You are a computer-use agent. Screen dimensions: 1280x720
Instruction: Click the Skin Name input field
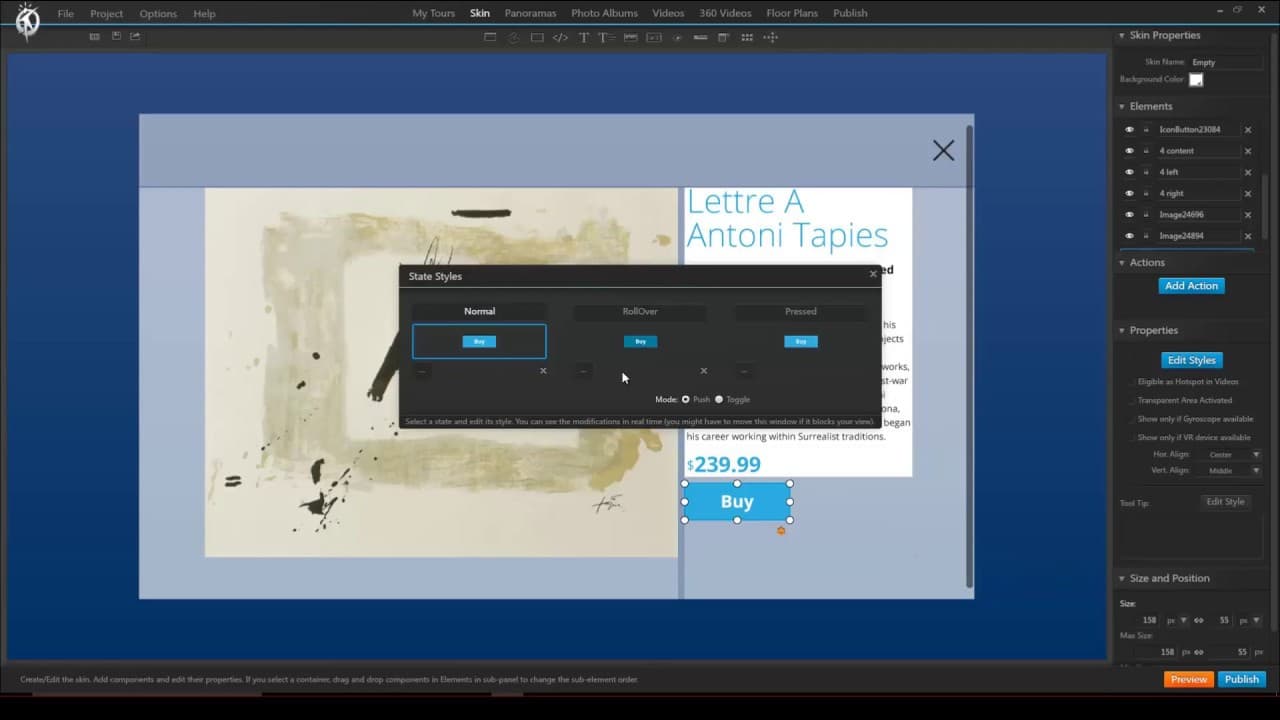(1226, 62)
